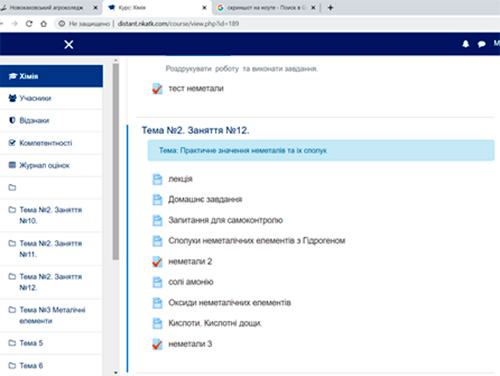Click the неметали 3 quiz icon

[157, 344]
